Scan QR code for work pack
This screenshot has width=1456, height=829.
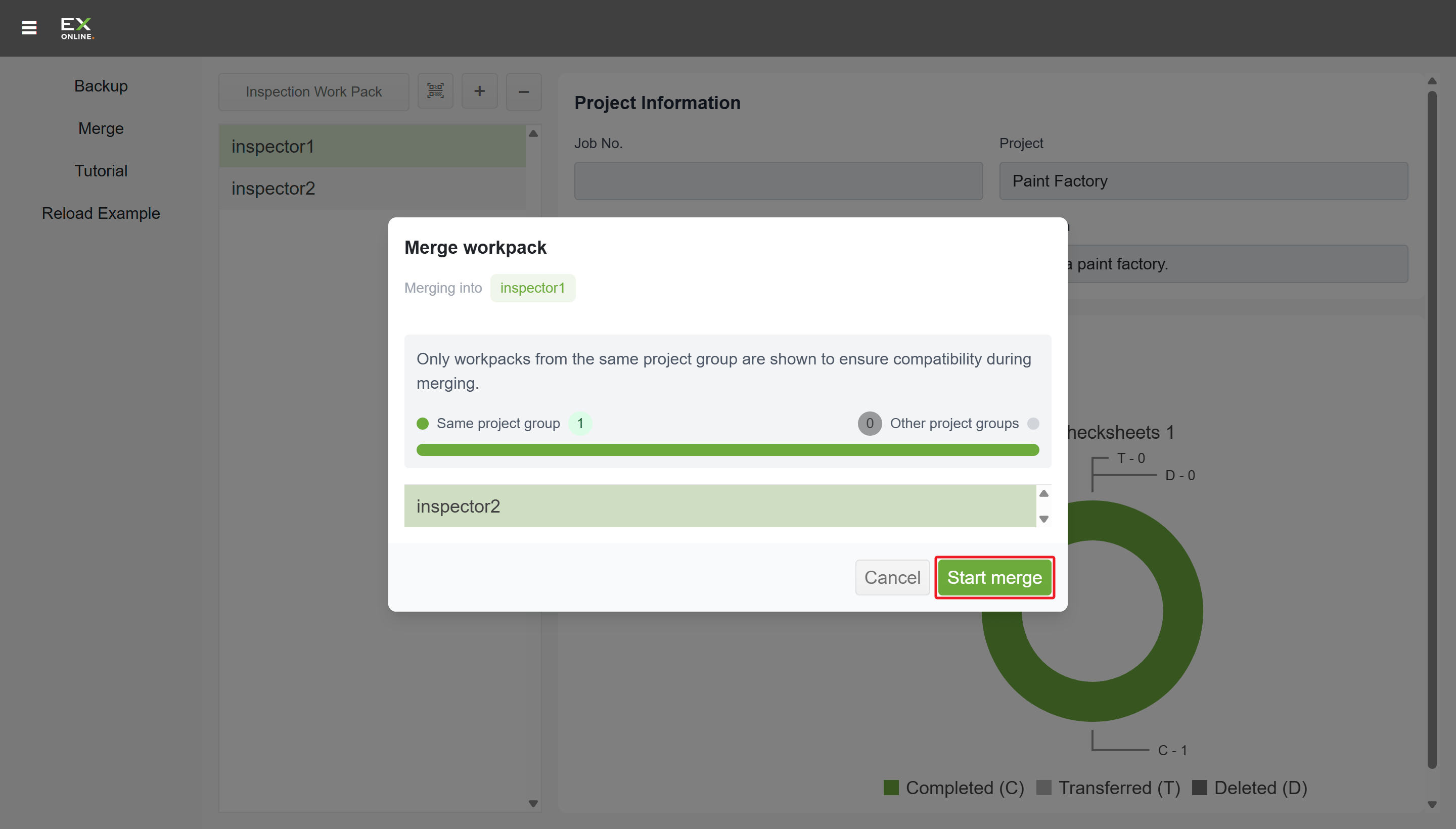[435, 91]
